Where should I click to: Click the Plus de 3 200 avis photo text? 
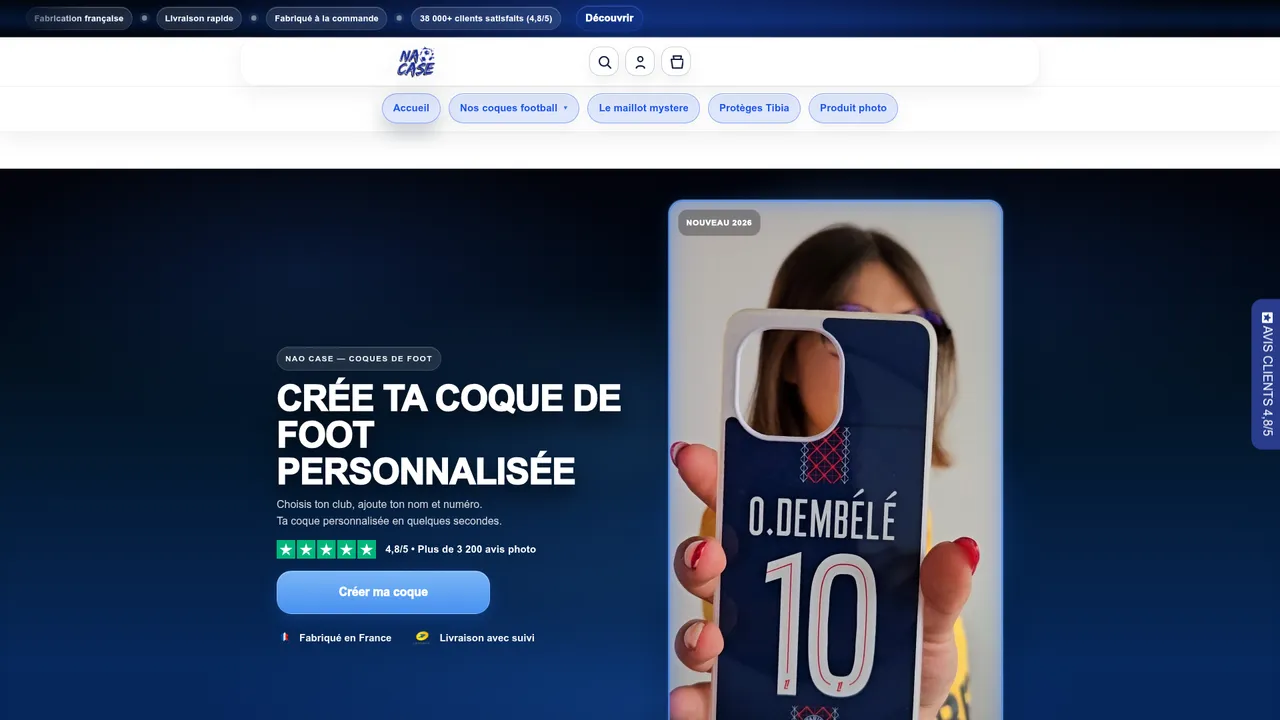[477, 549]
